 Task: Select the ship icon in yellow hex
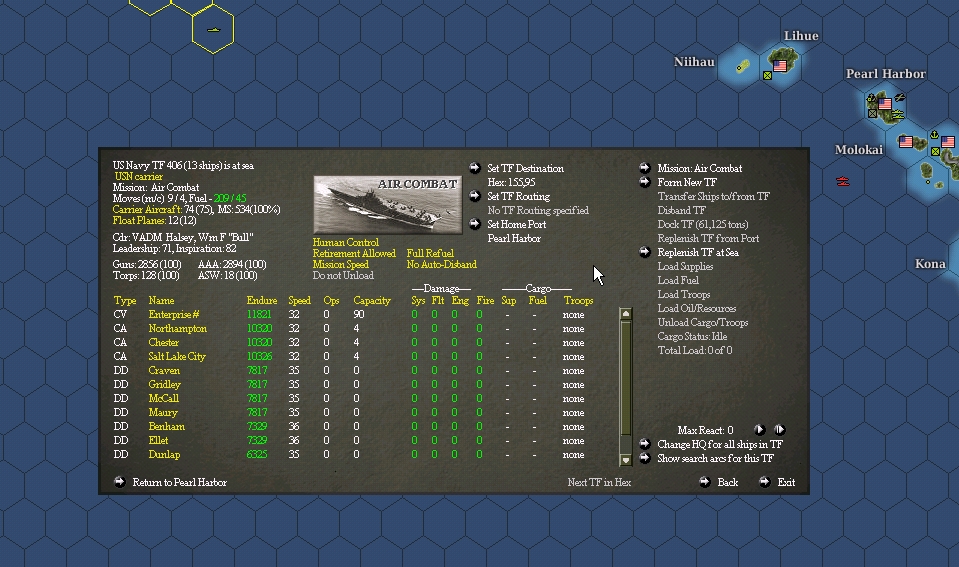click(x=213, y=29)
